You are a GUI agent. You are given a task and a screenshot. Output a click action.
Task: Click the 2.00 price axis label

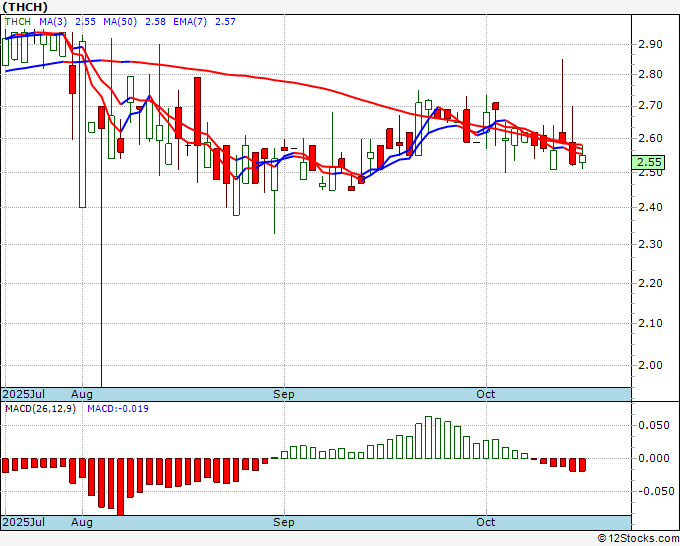tap(650, 365)
